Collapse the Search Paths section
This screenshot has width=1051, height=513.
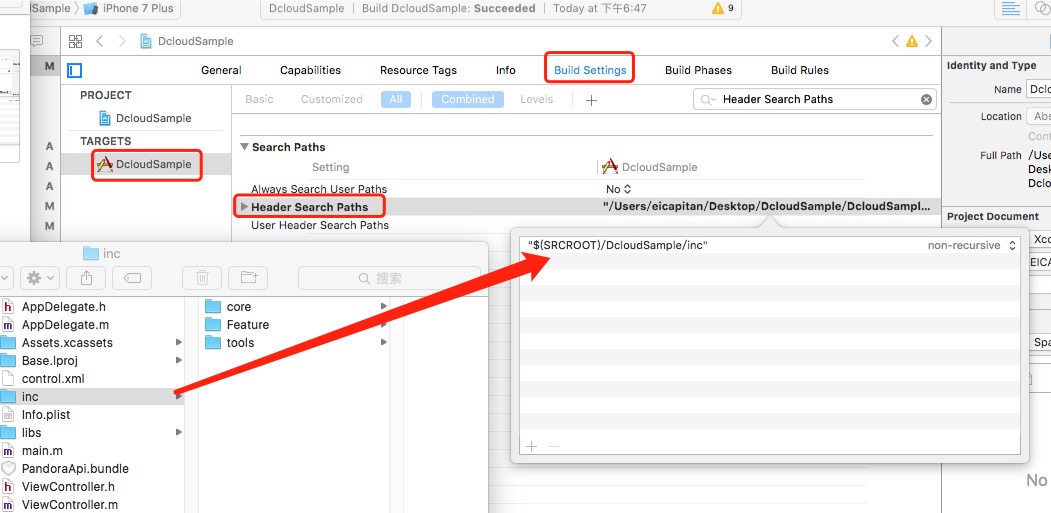coord(245,147)
